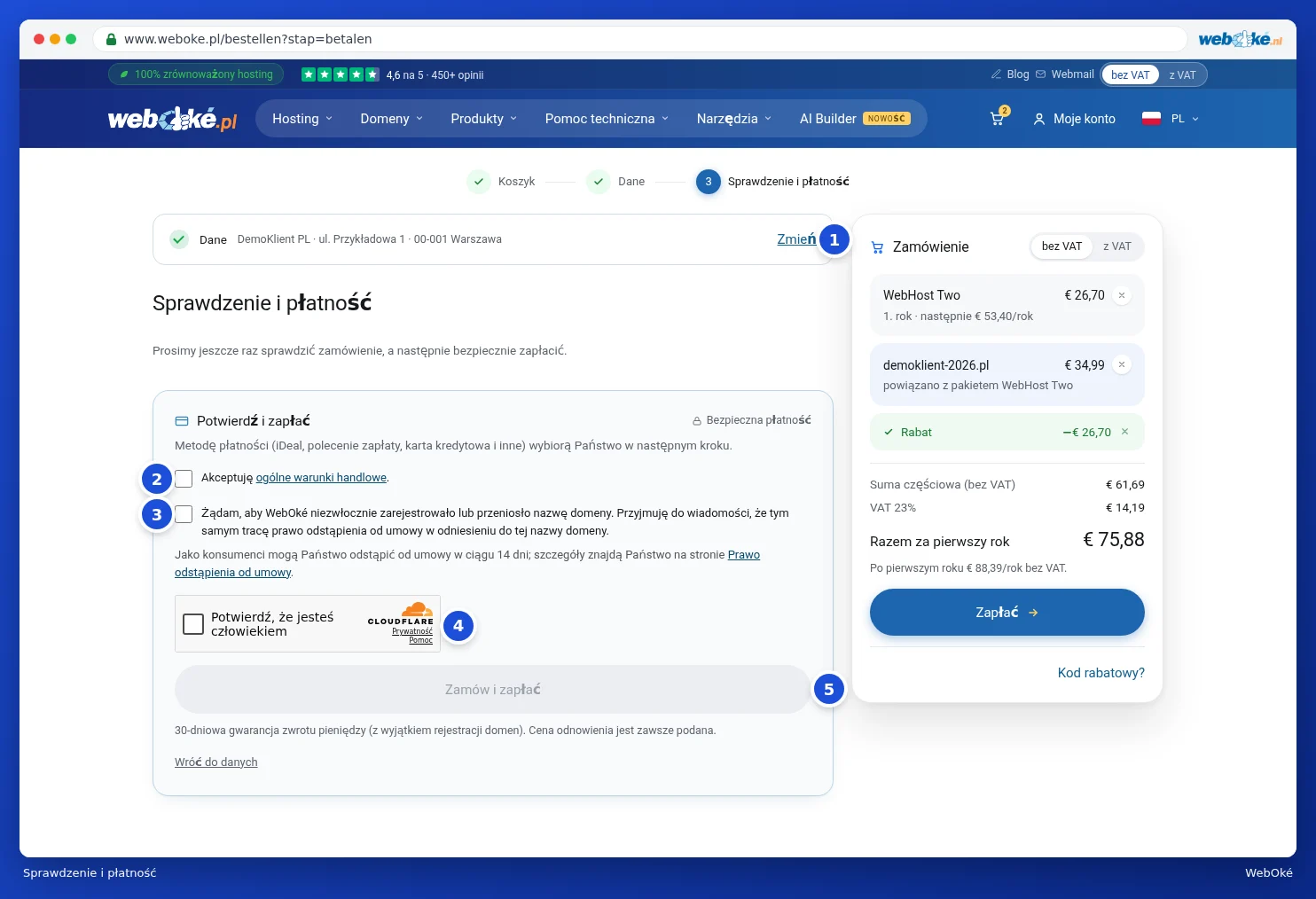Remove WebHost Two from the order
1316x899 pixels.
point(1122,295)
